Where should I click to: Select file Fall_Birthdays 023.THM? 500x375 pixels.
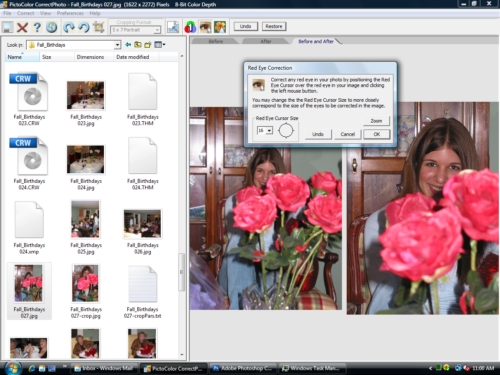point(142,99)
